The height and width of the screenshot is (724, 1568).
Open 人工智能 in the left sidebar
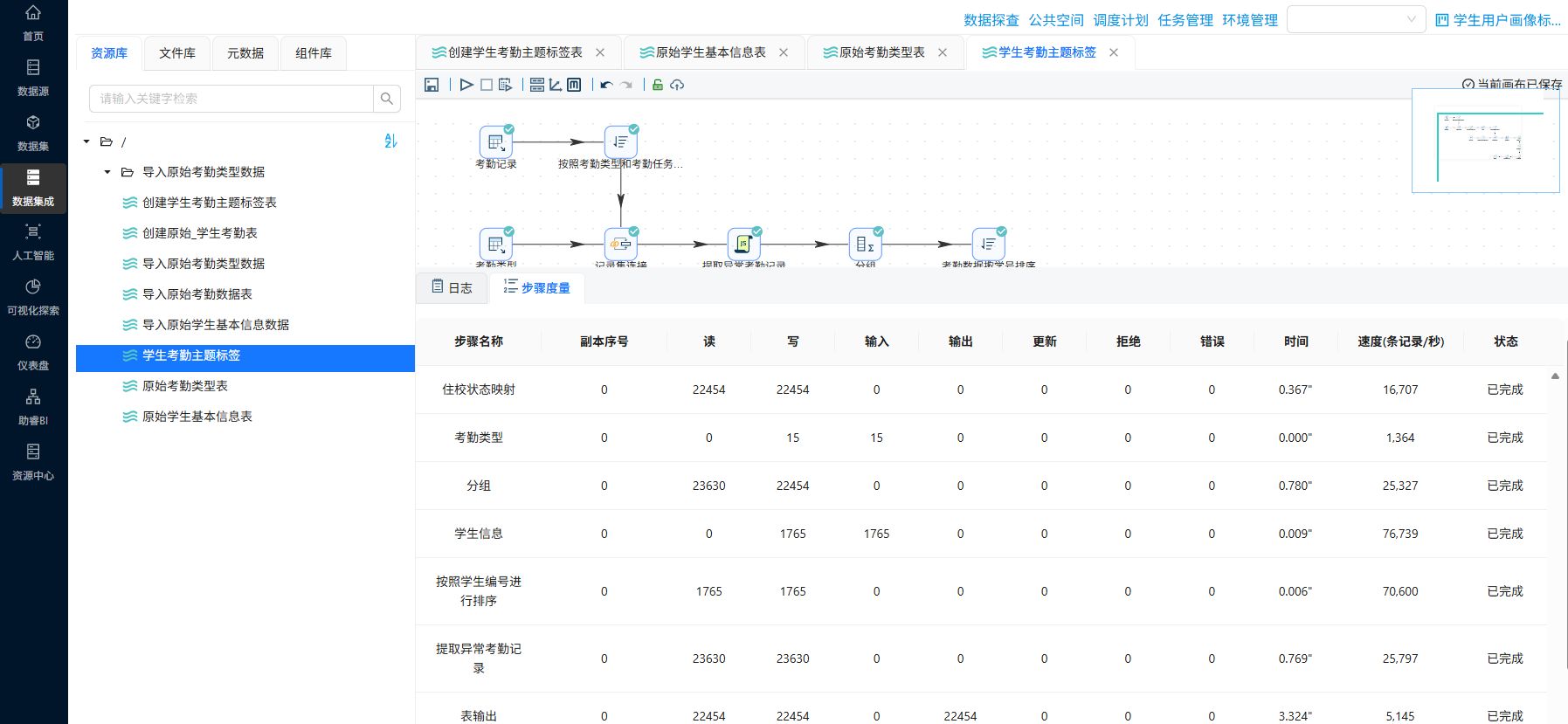pyautogui.click(x=33, y=242)
